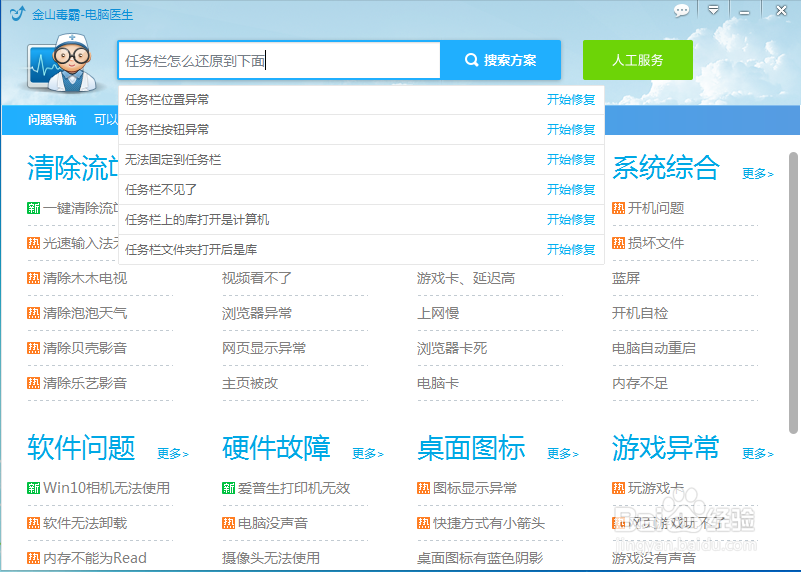The width and height of the screenshot is (801, 572).
Task: Start repair for 任务栏上的库打开是计算机
Action: click(571, 220)
